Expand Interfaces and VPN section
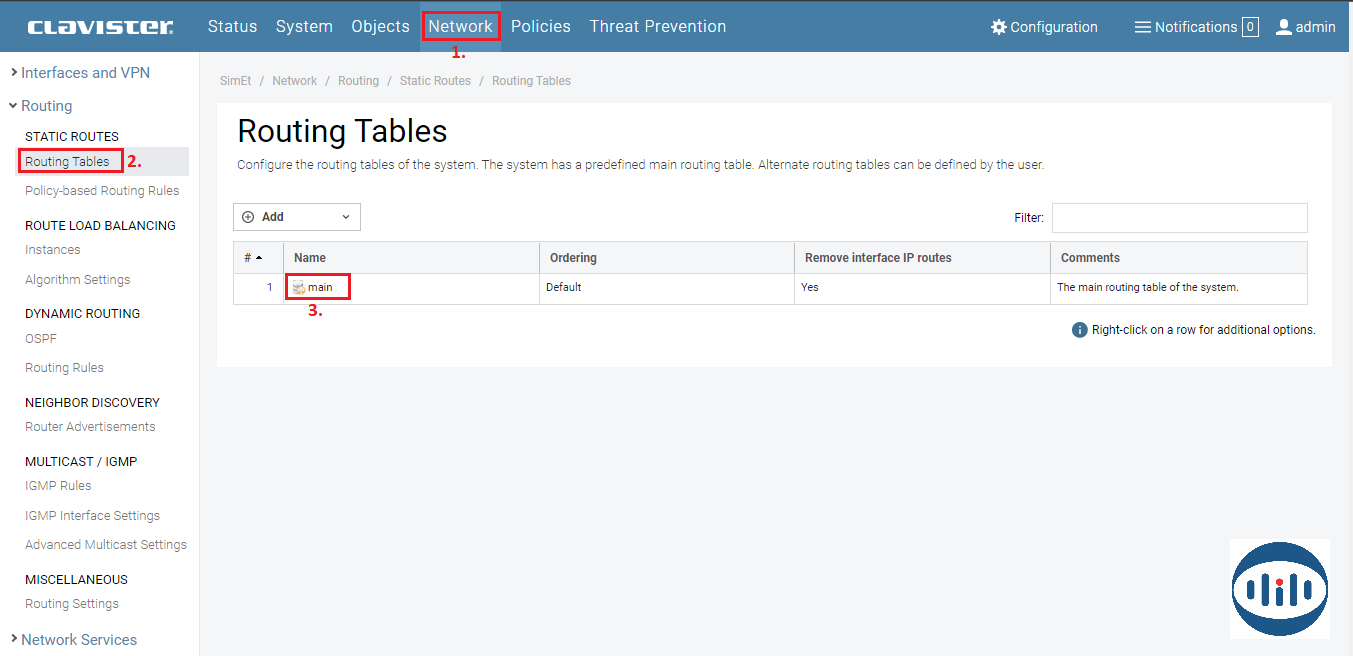1353x656 pixels. (85, 73)
